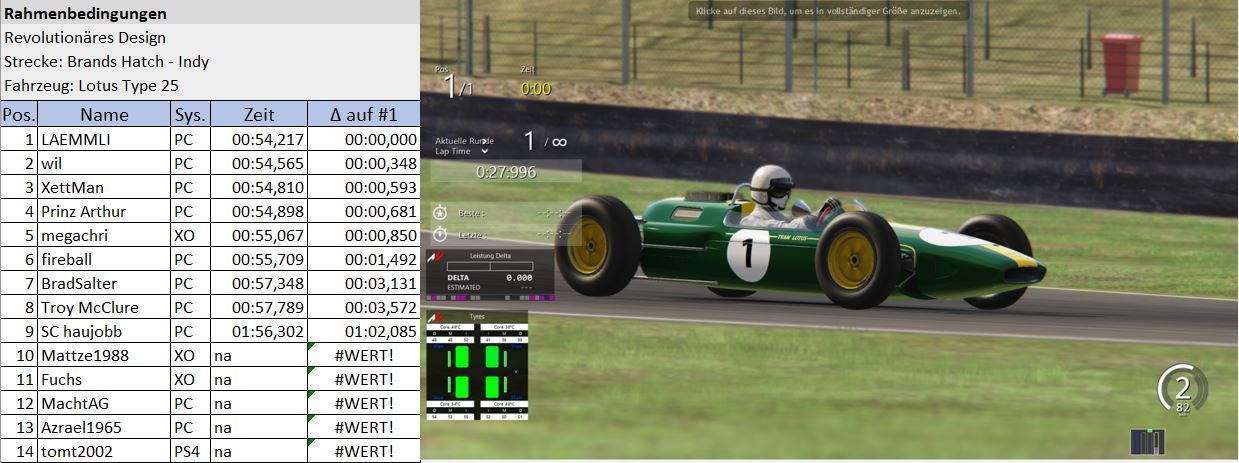Click the last lap stopwatch icon
This screenshot has width=1239, height=463.
pyautogui.click(x=440, y=235)
